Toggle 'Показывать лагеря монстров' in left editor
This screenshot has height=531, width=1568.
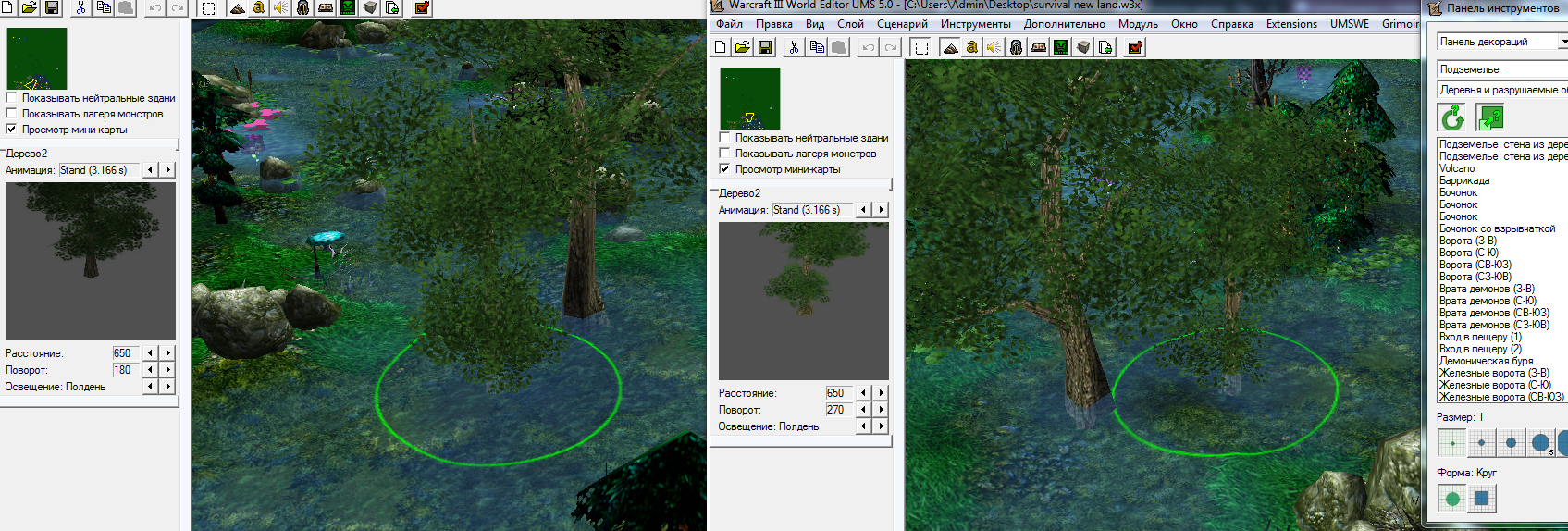click(x=12, y=114)
